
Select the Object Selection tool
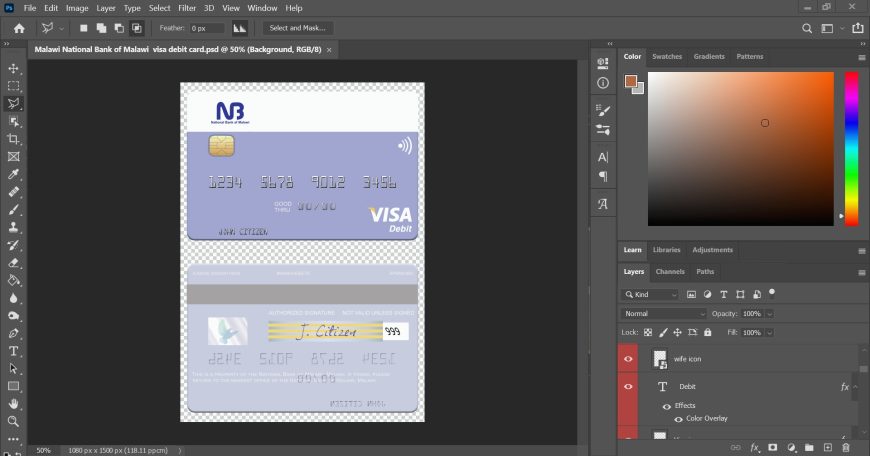coord(13,121)
